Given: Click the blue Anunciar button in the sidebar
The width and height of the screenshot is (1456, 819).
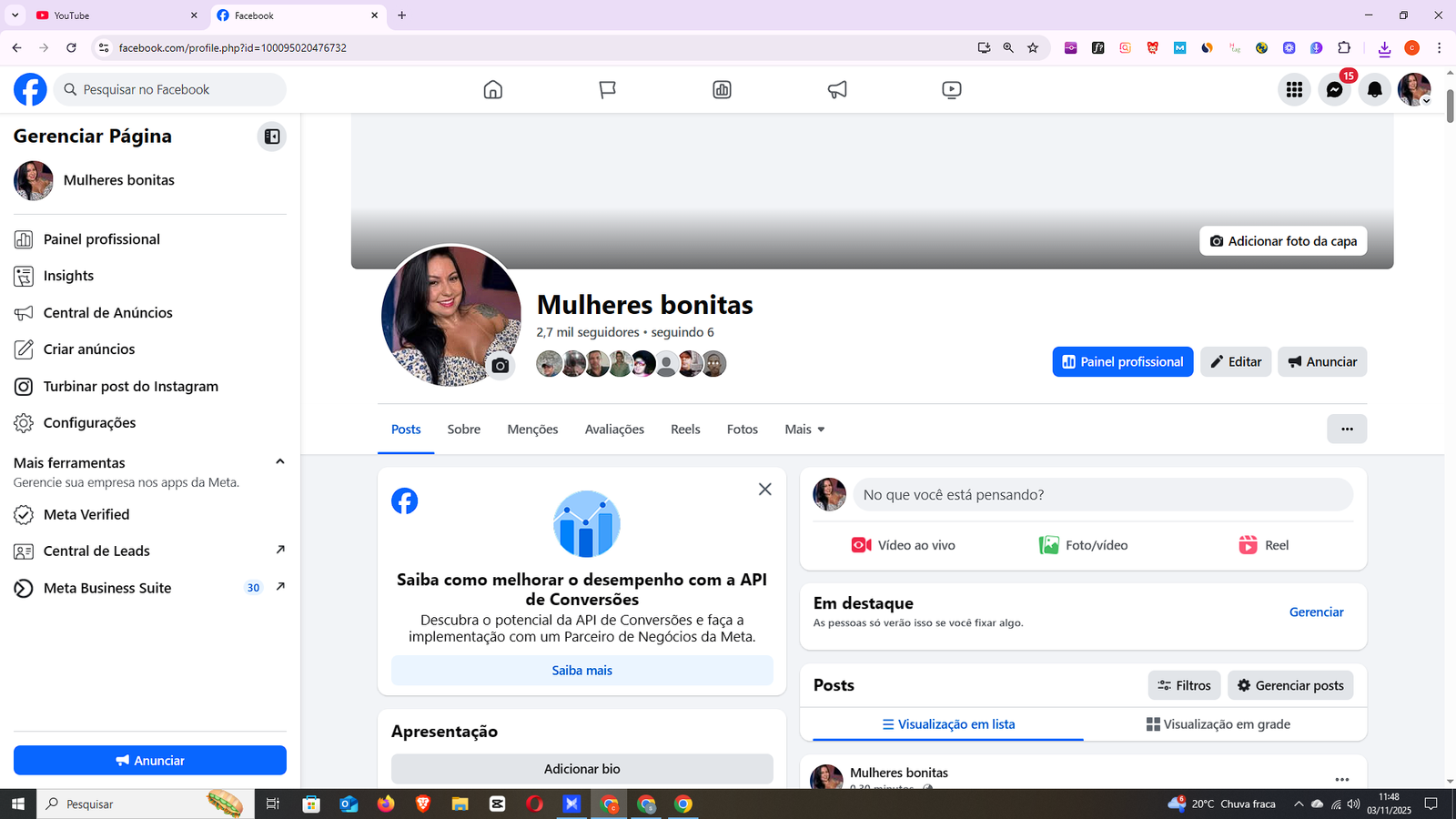Looking at the screenshot, I should coord(150,760).
